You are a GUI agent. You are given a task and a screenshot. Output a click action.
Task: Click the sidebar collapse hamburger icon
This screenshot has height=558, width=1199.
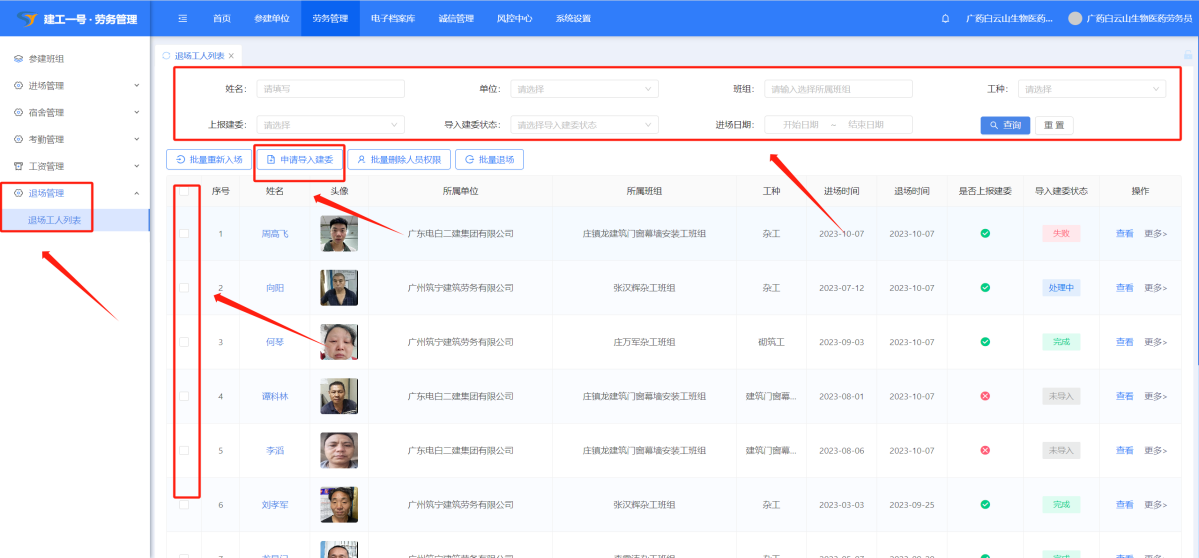[182, 18]
